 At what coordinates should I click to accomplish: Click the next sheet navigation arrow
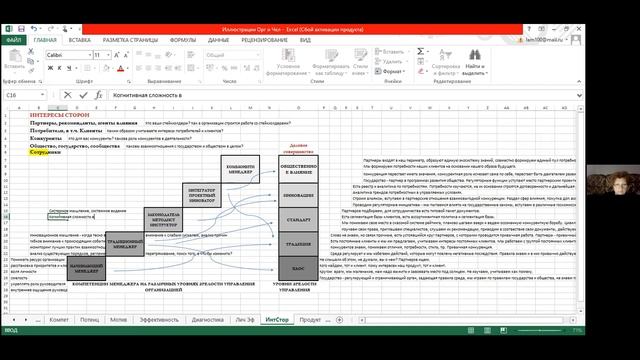click(26, 320)
